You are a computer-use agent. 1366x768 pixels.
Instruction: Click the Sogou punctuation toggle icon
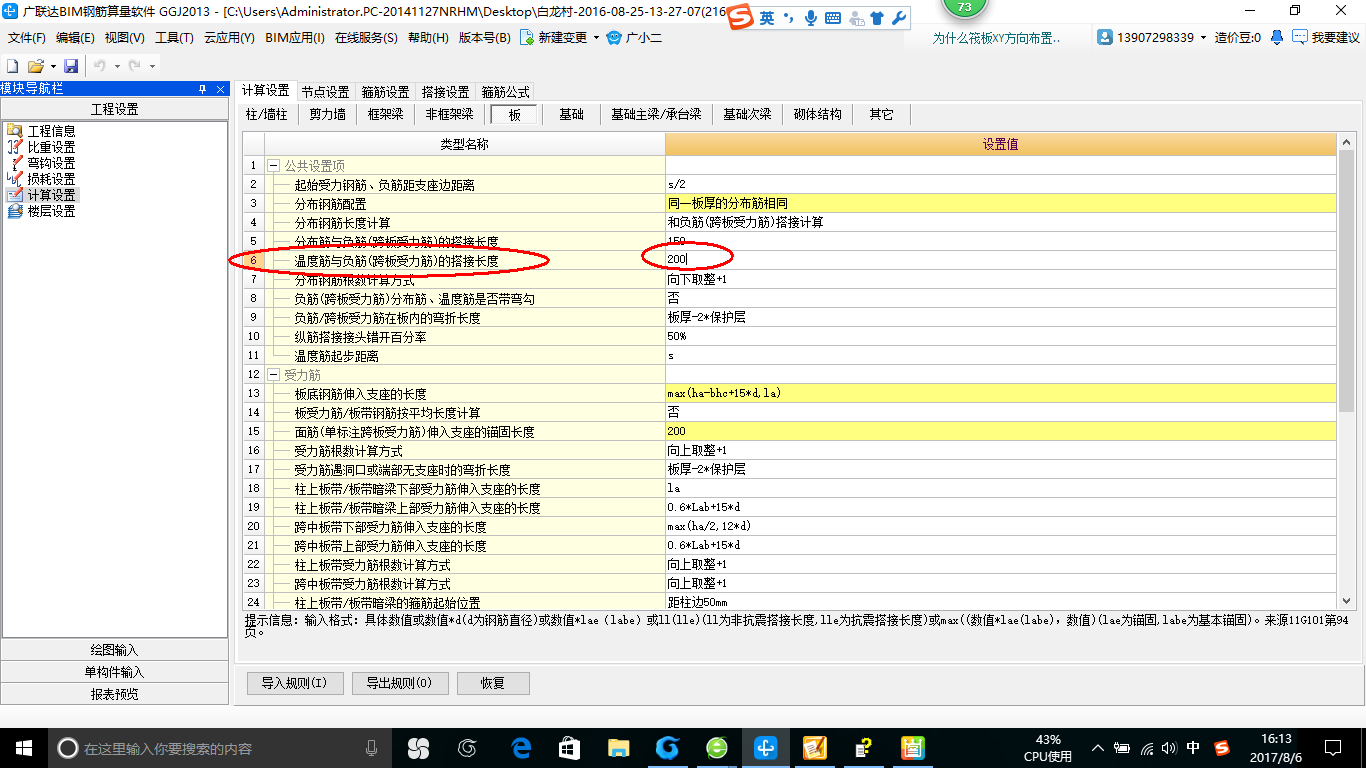click(x=789, y=18)
